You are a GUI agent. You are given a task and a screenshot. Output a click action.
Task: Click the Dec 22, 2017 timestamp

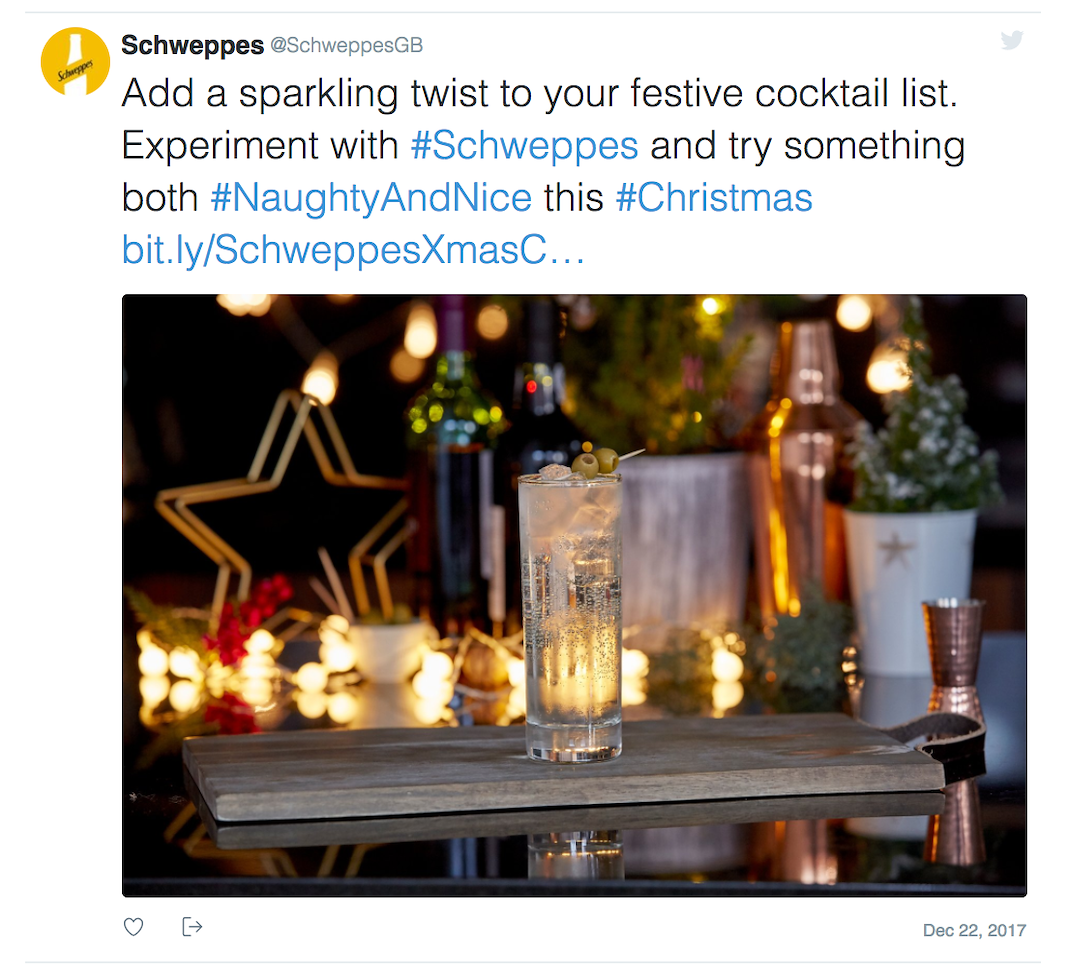974,930
